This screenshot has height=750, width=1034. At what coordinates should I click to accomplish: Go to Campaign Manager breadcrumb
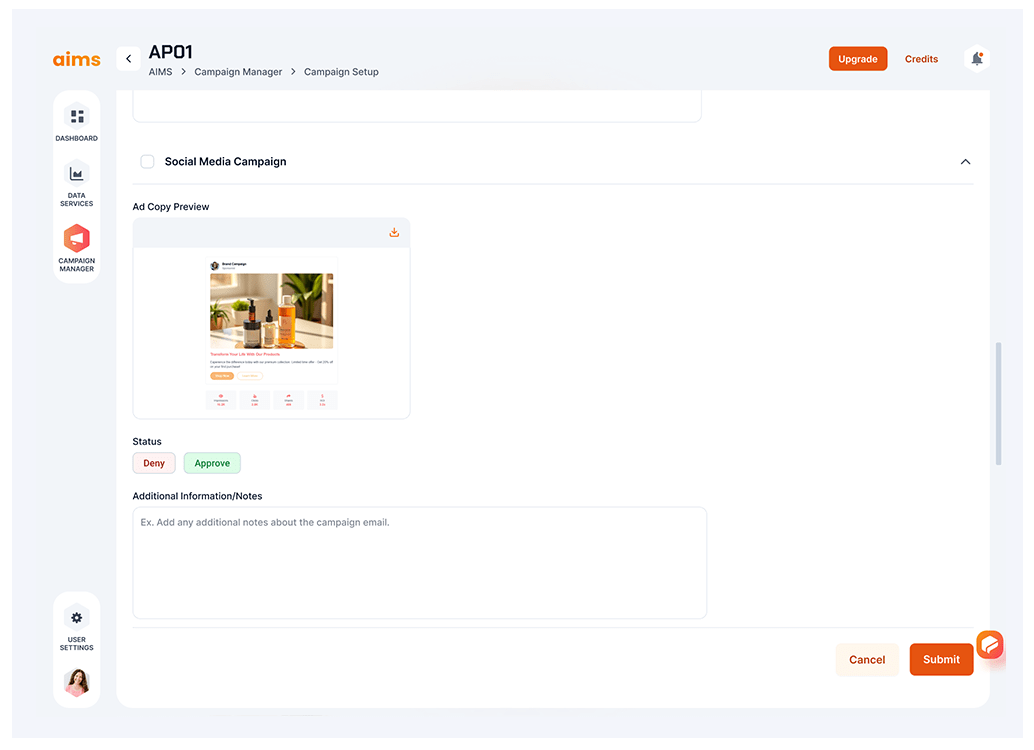click(x=238, y=72)
